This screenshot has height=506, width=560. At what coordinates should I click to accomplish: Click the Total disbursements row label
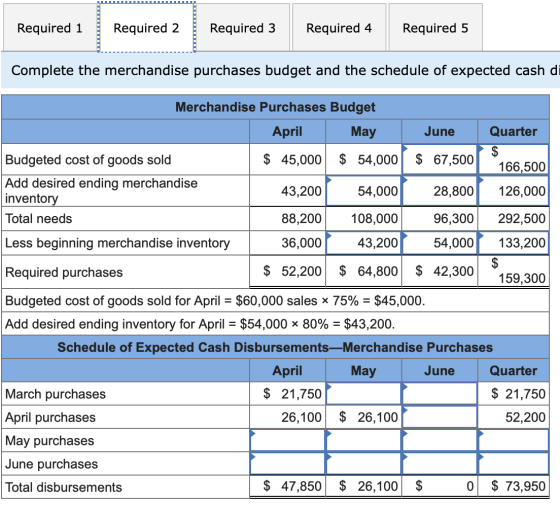pos(64,487)
